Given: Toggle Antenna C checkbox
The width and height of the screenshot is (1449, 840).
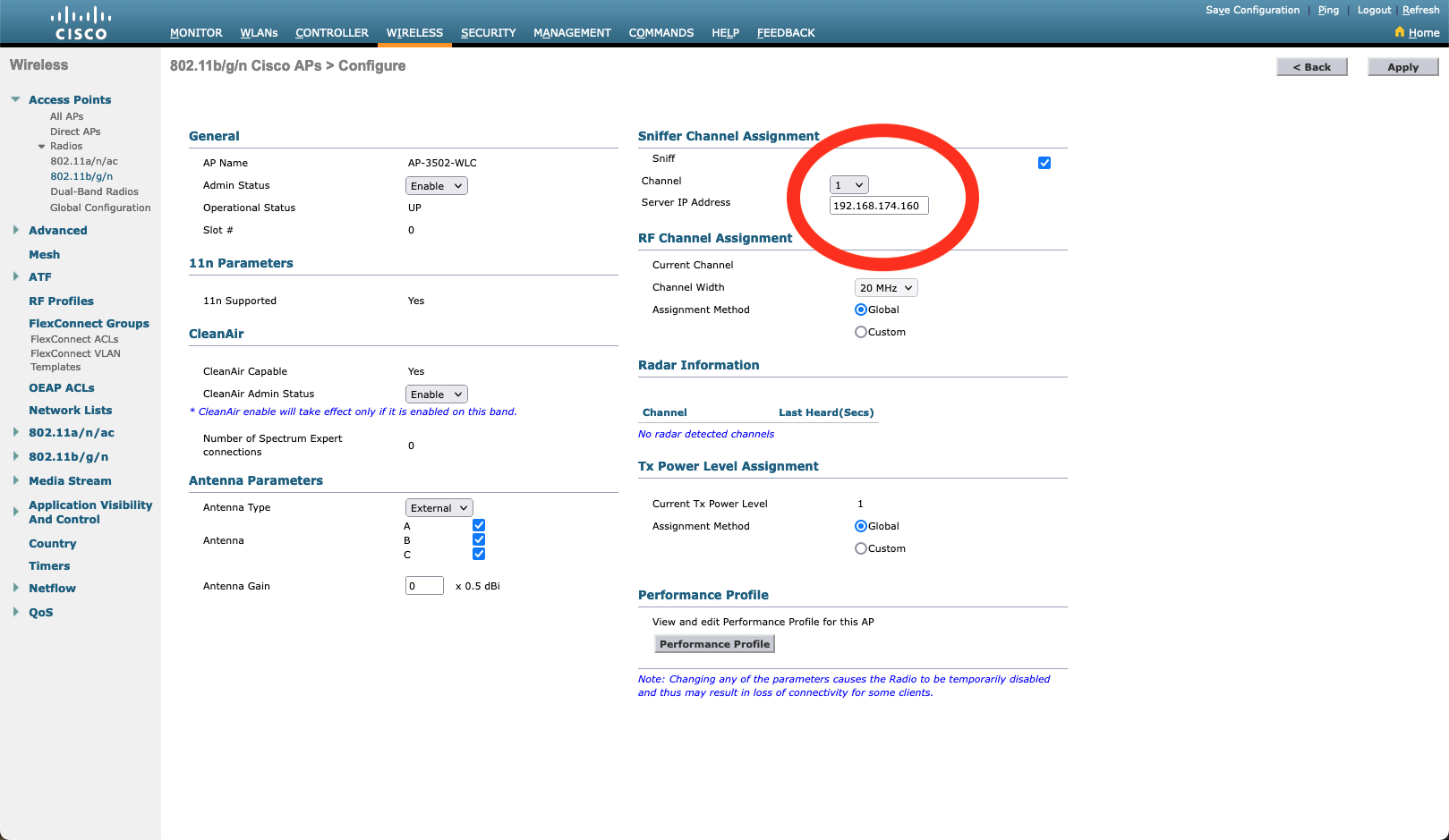Looking at the screenshot, I should click(479, 555).
